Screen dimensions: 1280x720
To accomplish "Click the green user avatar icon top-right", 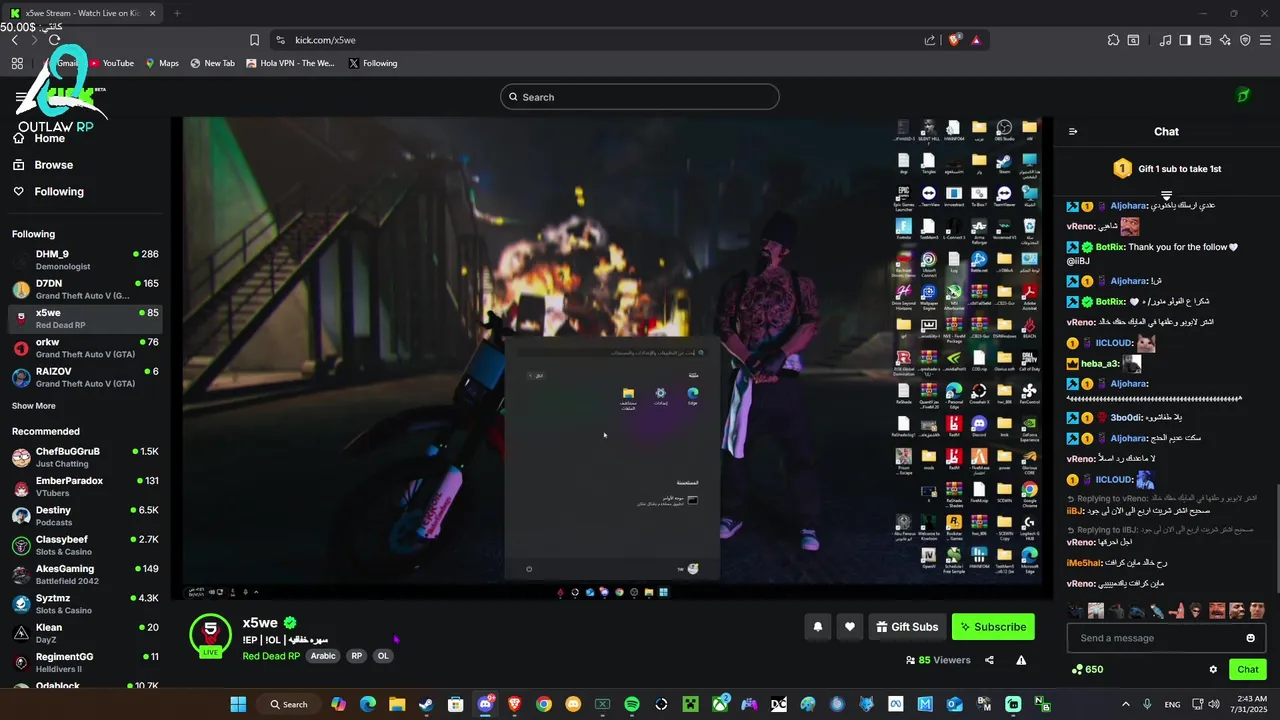I will (1243, 96).
